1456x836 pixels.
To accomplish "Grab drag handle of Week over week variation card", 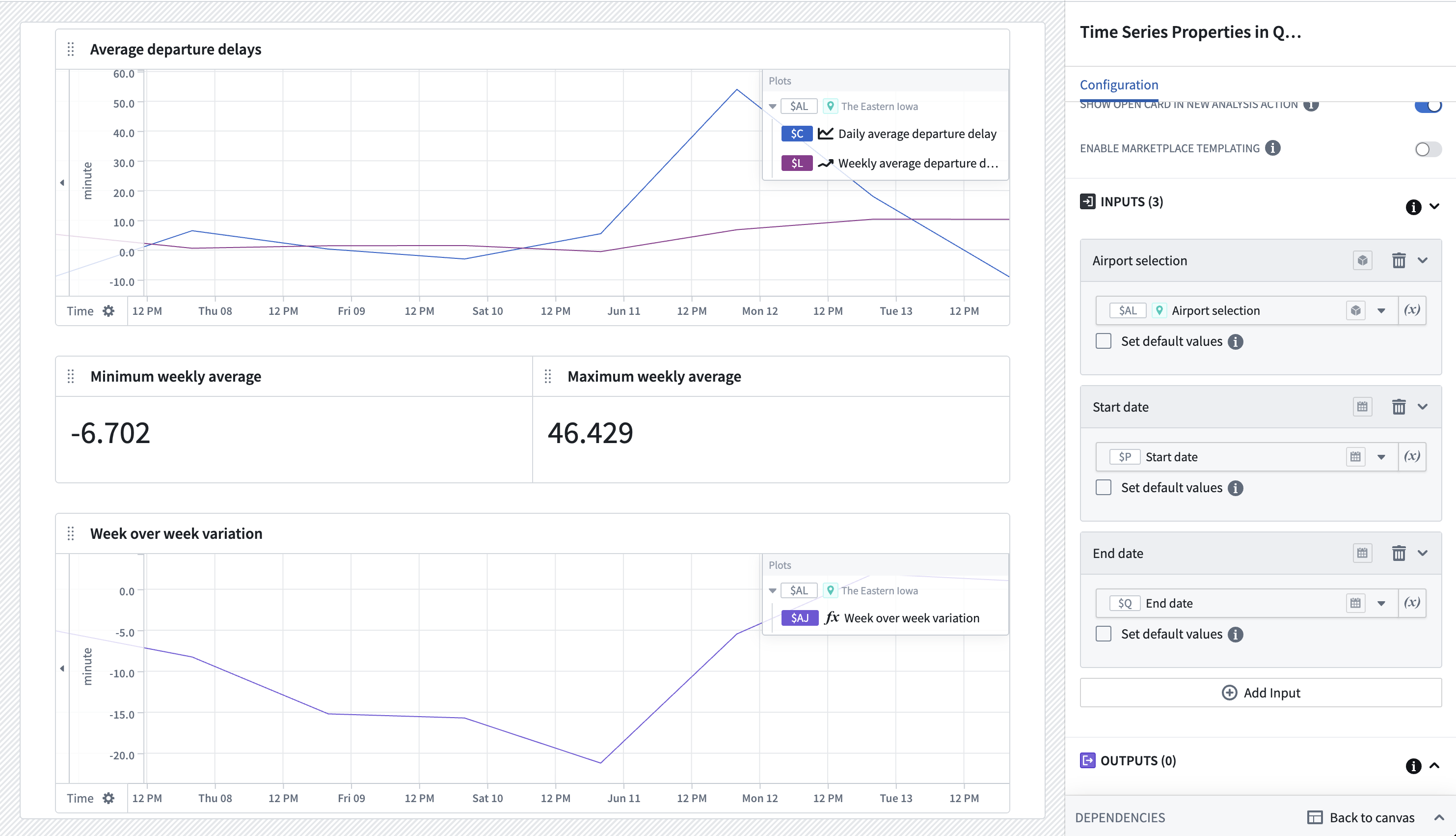I will (71, 533).
